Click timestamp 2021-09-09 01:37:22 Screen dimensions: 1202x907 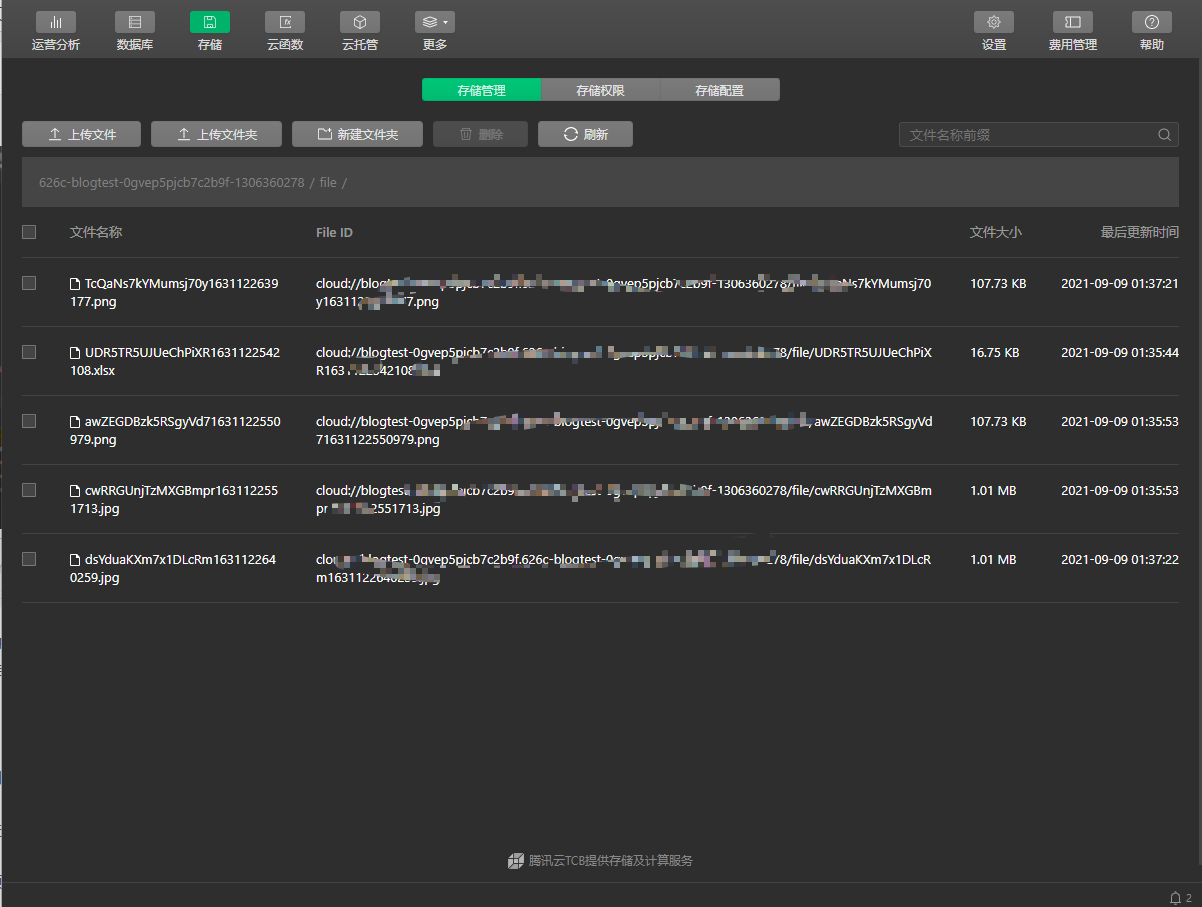coord(1120,560)
